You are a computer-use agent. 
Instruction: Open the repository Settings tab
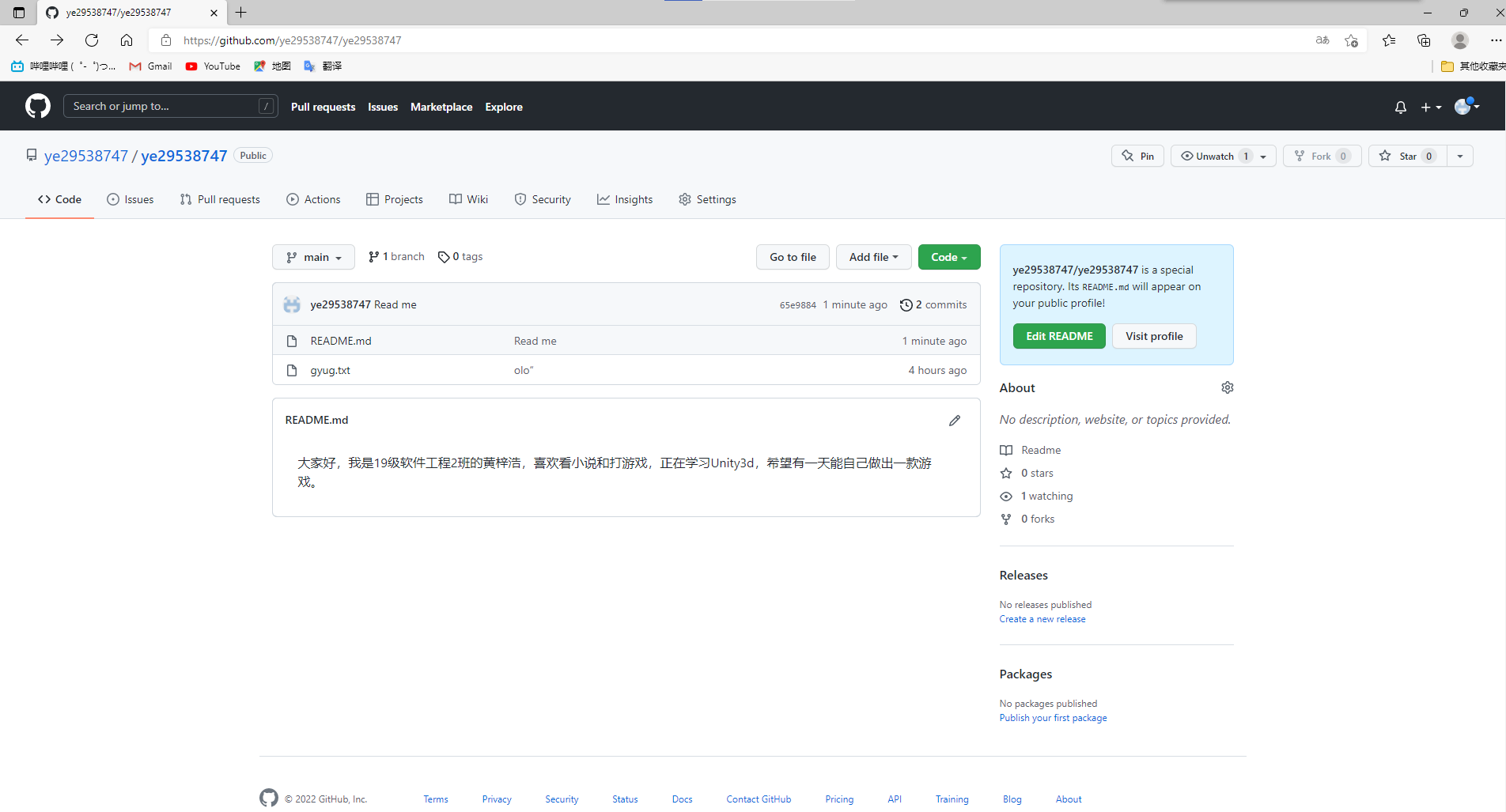point(707,199)
